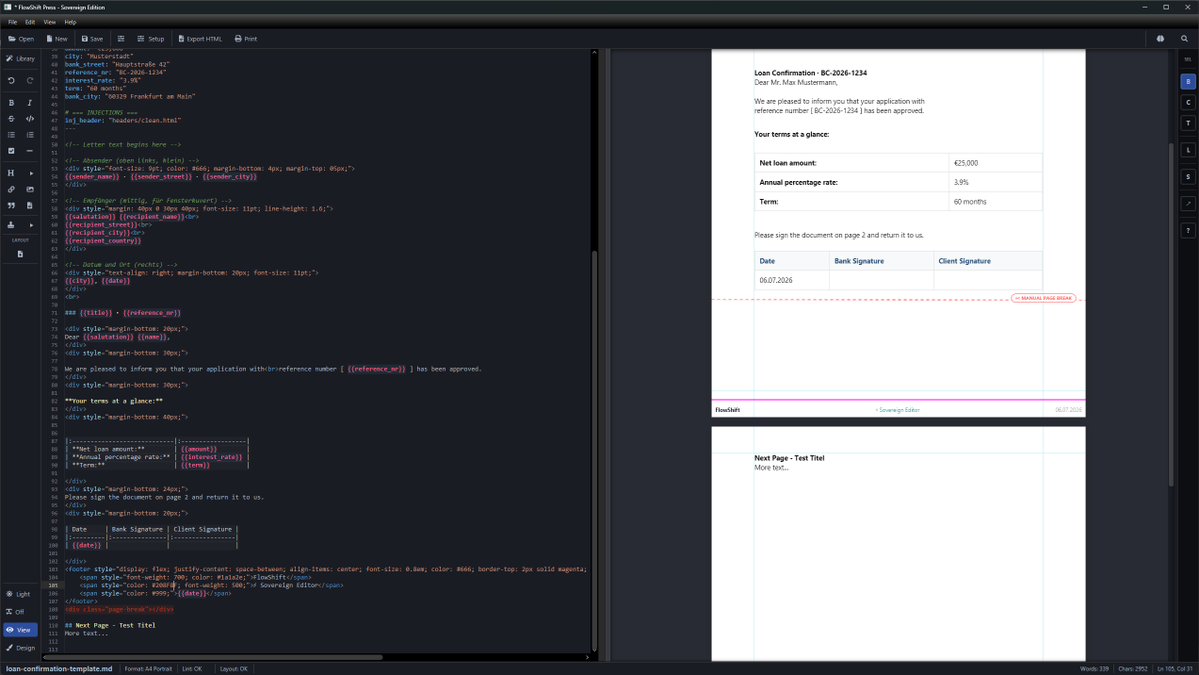Expand the stamp options arrow
The width and height of the screenshot is (1199, 675).
tap(31, 225)
